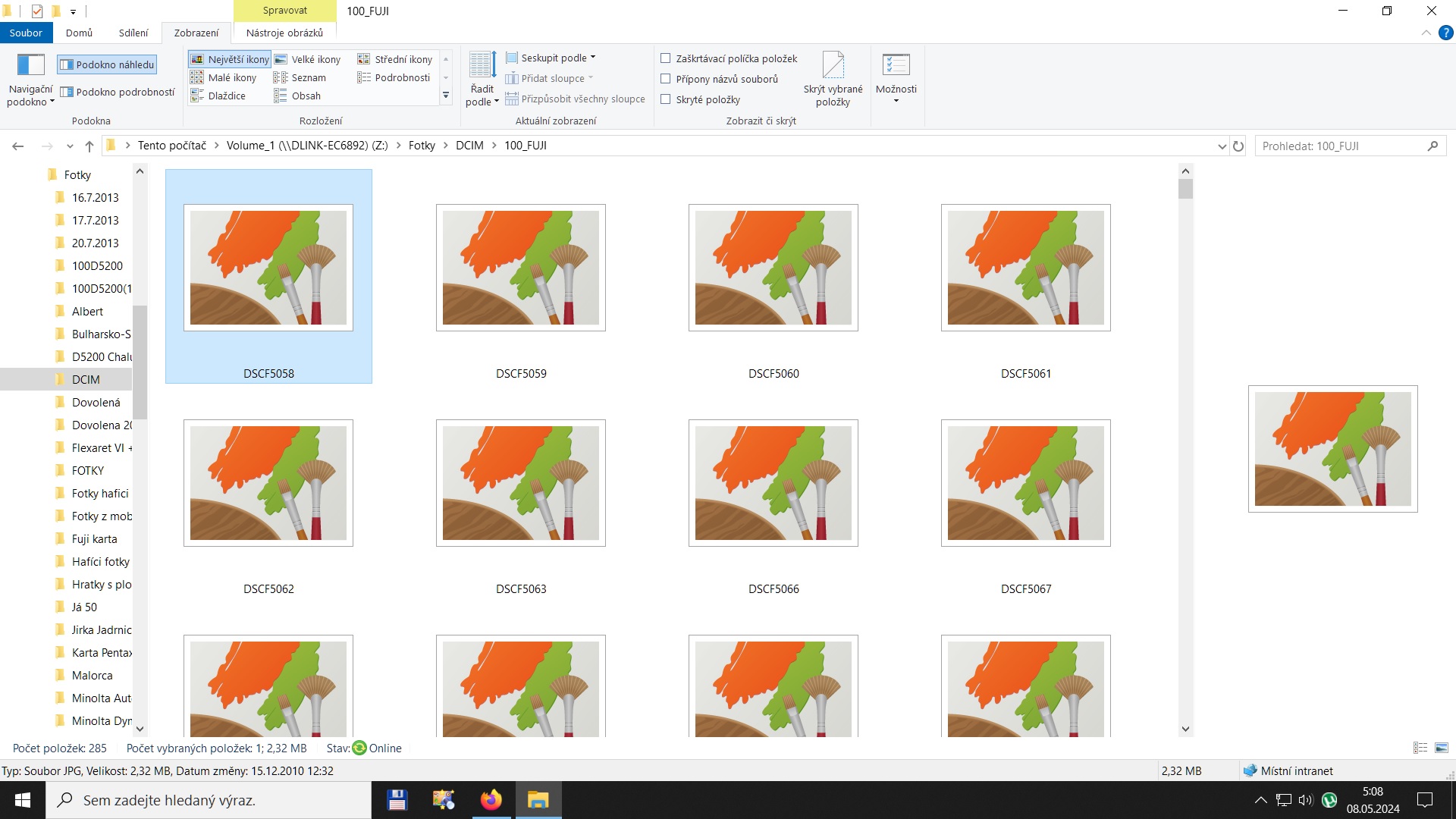Toggle the Podokno podrobností button
1456x819 pixels.
pyautogui.click(x=118, y=92)
